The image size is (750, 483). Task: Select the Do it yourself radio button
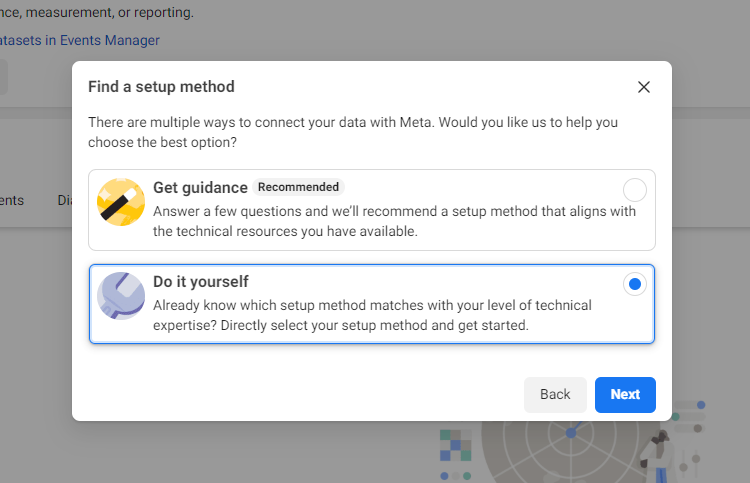[x=635, y=284]
